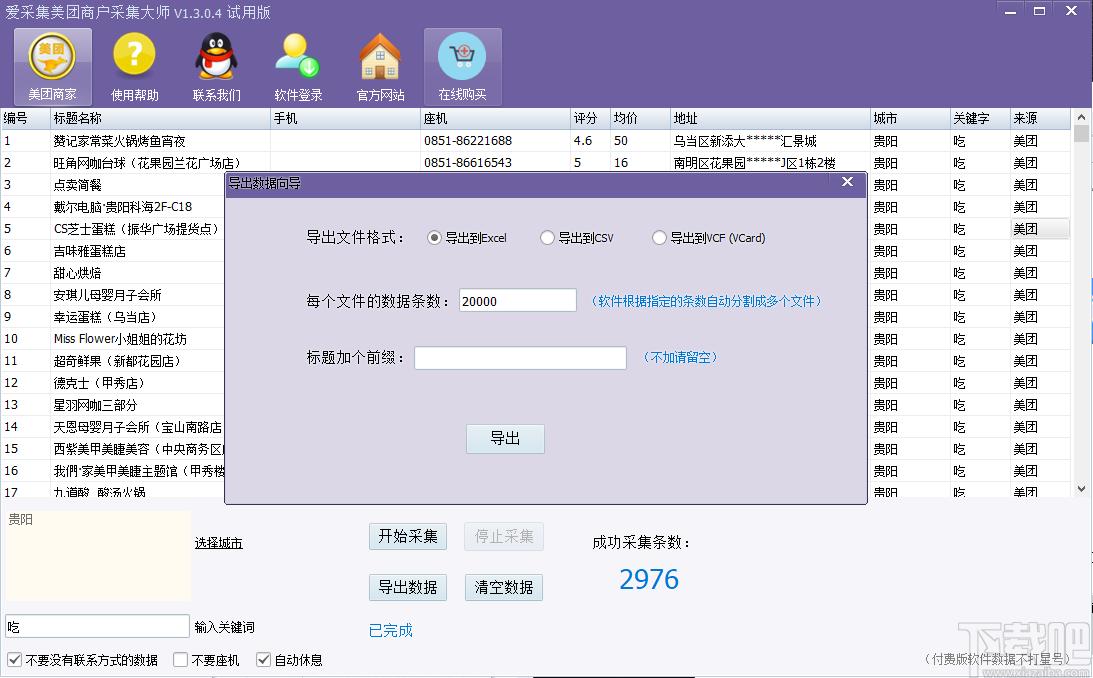
Task: Click table scrollbar up arrow
Action: [x=1081, y=118]
